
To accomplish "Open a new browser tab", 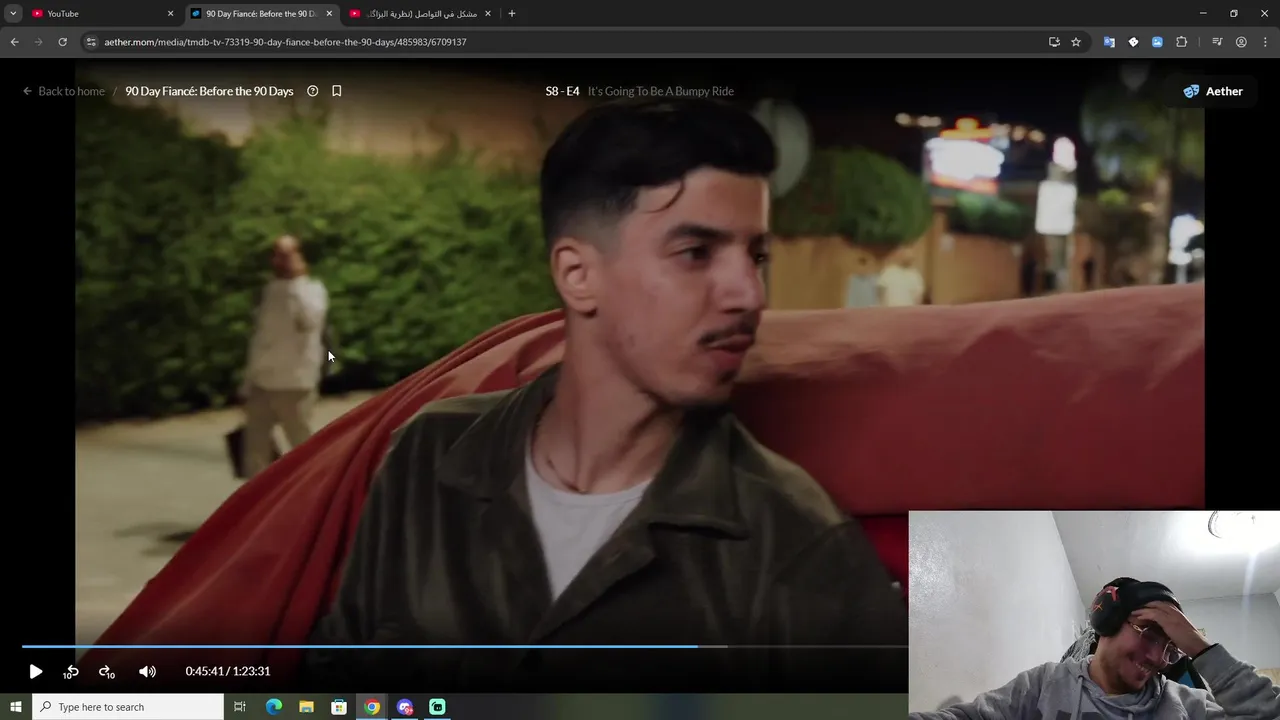I will pos(512,14).
